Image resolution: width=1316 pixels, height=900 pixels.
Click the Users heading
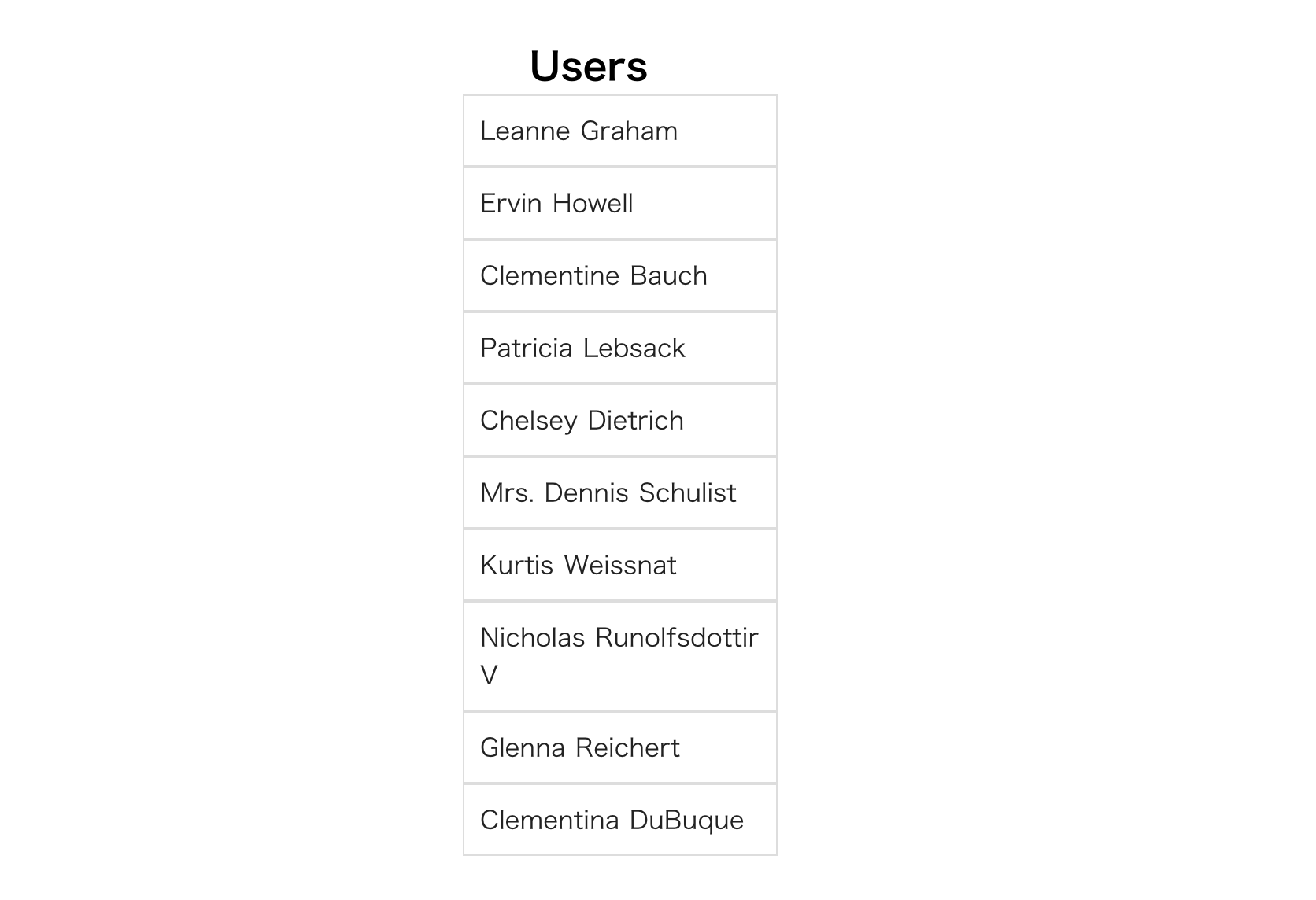[588, 66]
